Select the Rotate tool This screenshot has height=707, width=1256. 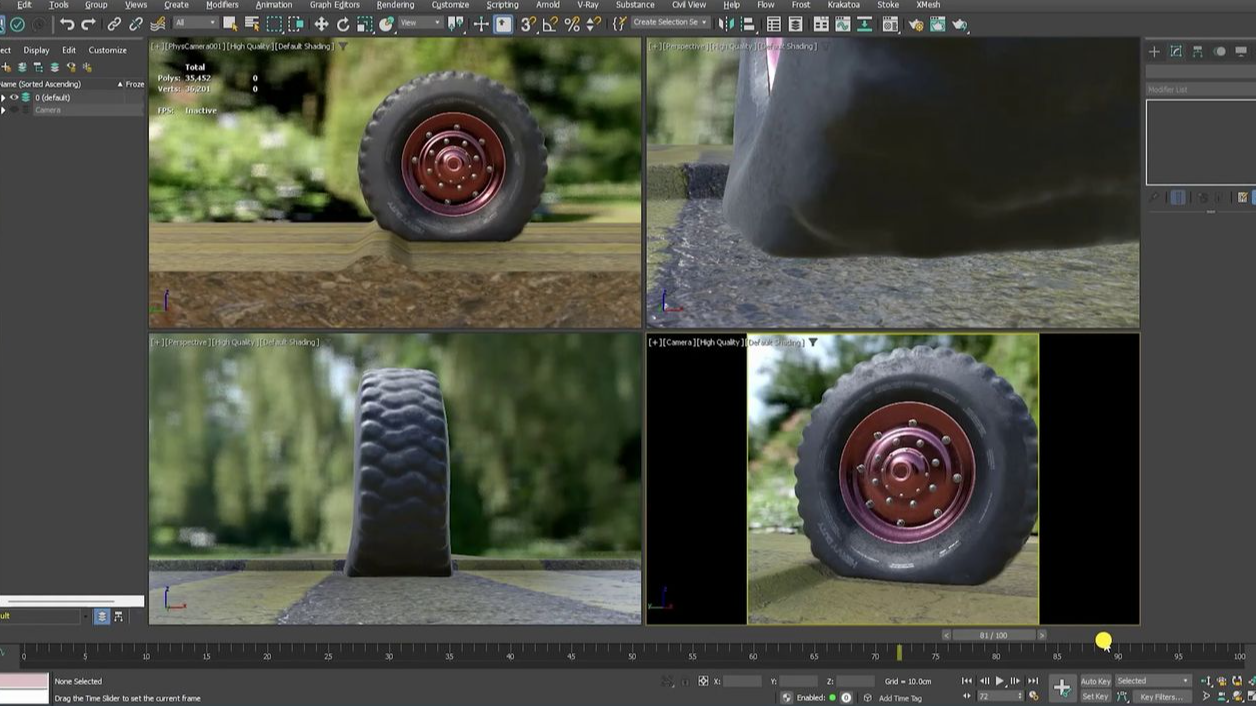click(x=343, y=25)
